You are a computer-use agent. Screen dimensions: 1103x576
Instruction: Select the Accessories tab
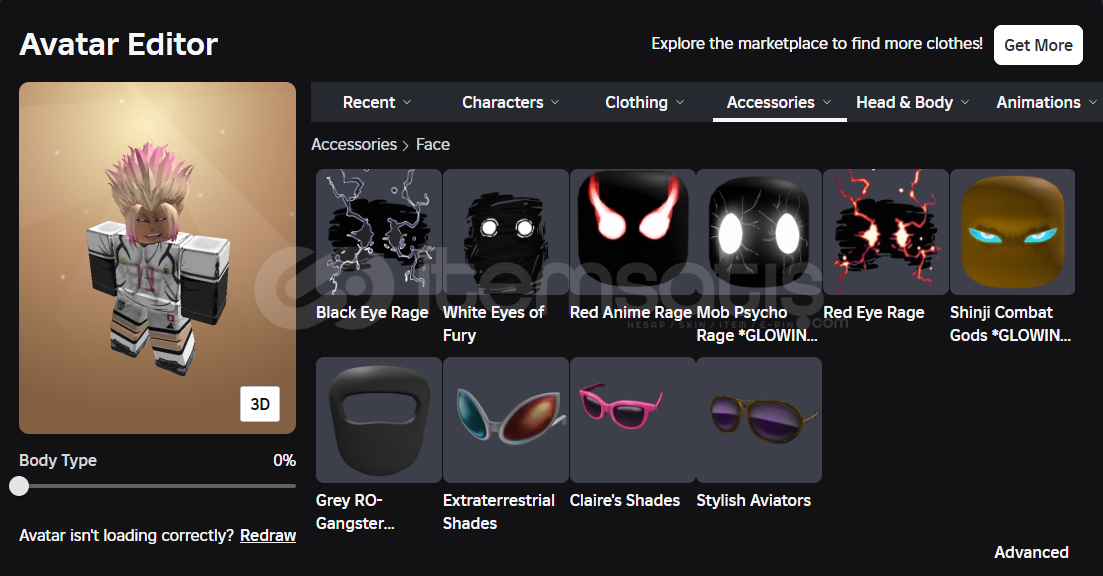[x=779, y=102]
